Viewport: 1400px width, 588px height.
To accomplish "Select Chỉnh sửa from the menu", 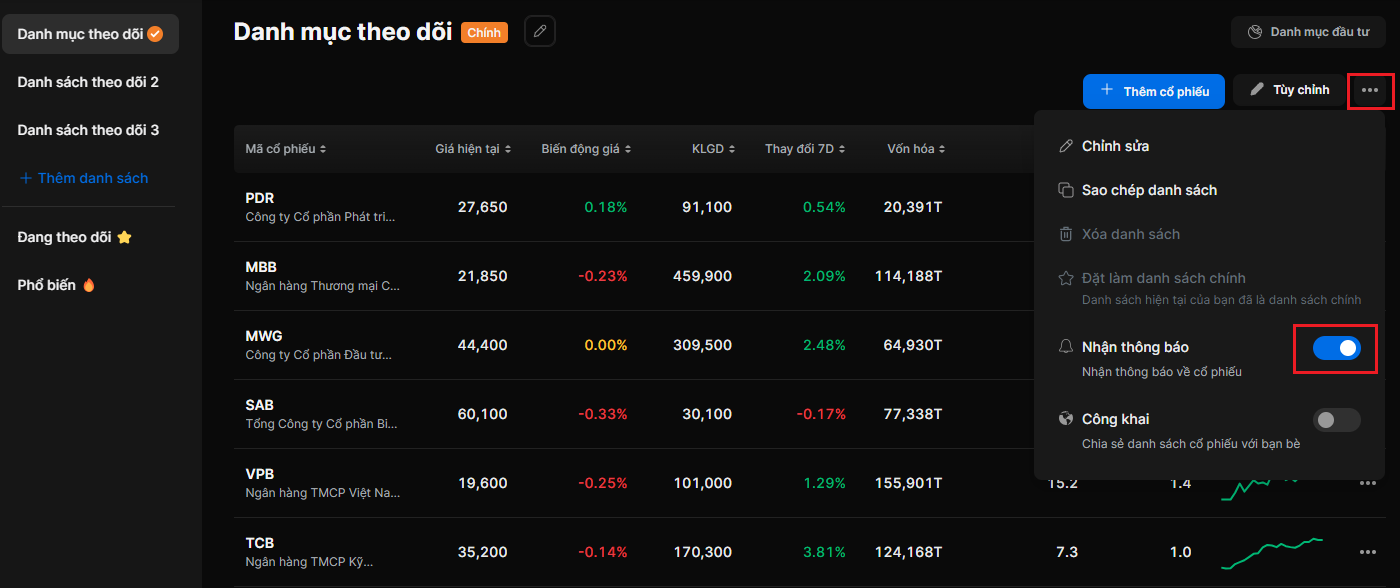I will tap(1115, 146).
